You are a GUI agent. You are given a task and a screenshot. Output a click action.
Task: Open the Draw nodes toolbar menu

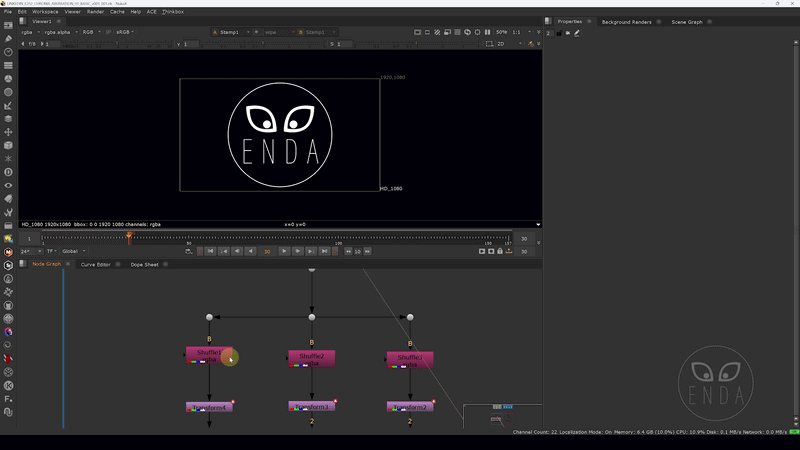click(x=8, y=38)
